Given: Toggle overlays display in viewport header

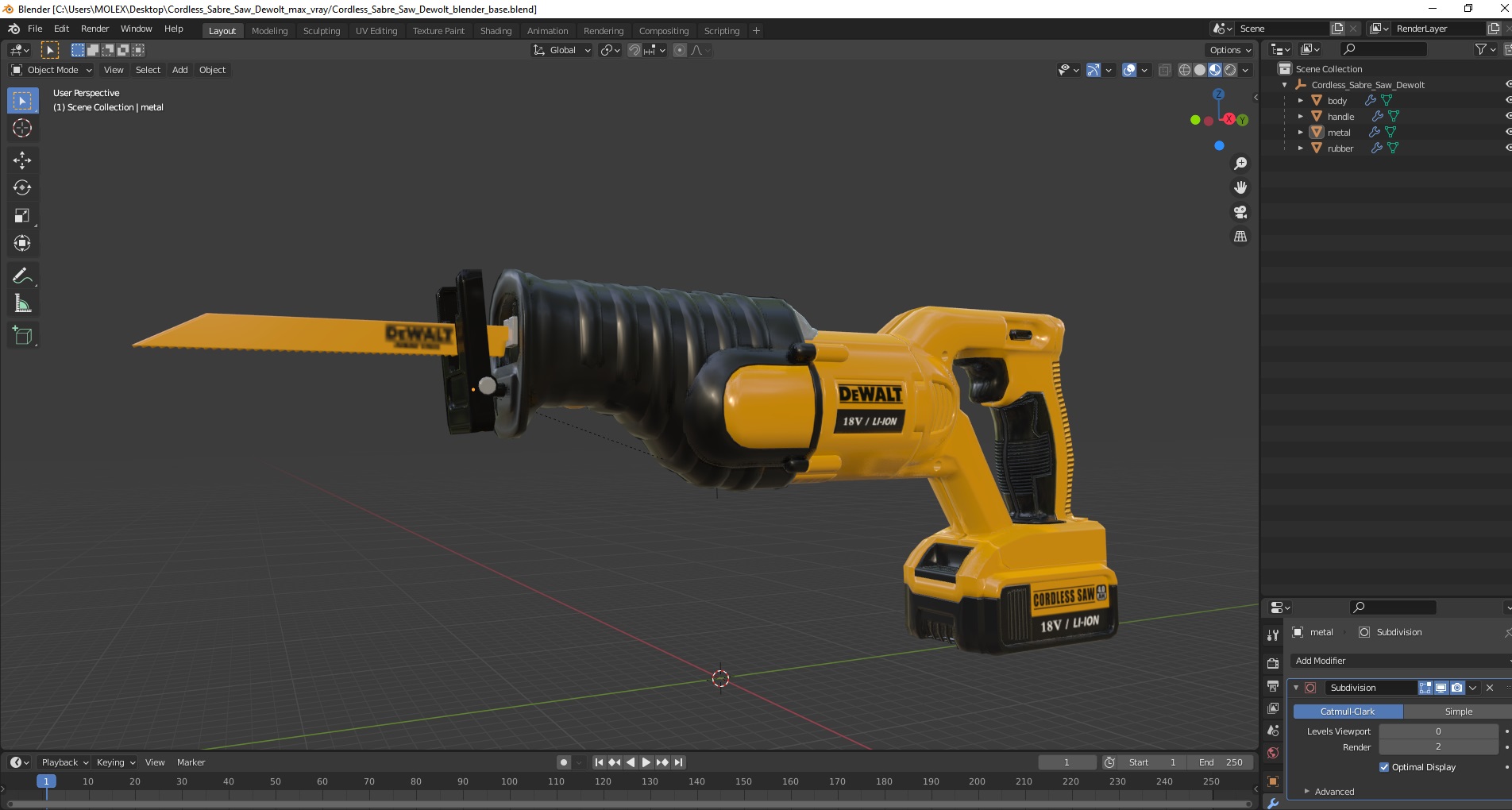Looking at the screenshot, I should click(x=1129, y=70).
